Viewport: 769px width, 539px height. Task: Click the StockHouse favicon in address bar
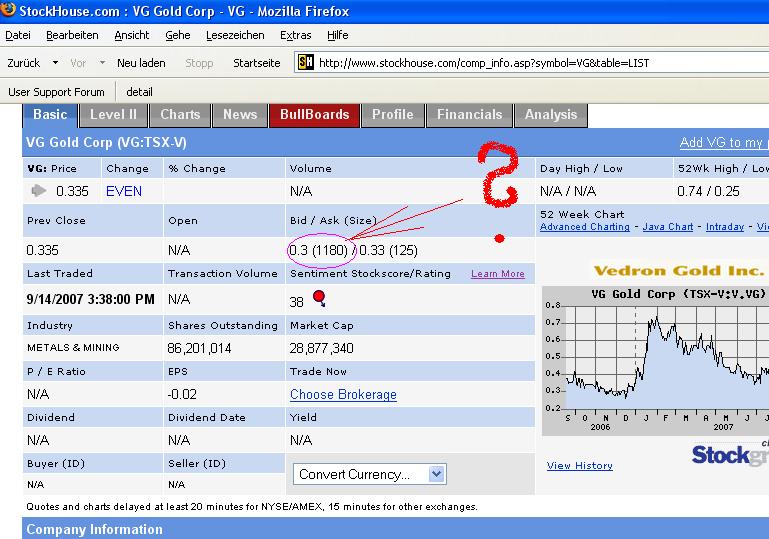pos(306,62)
